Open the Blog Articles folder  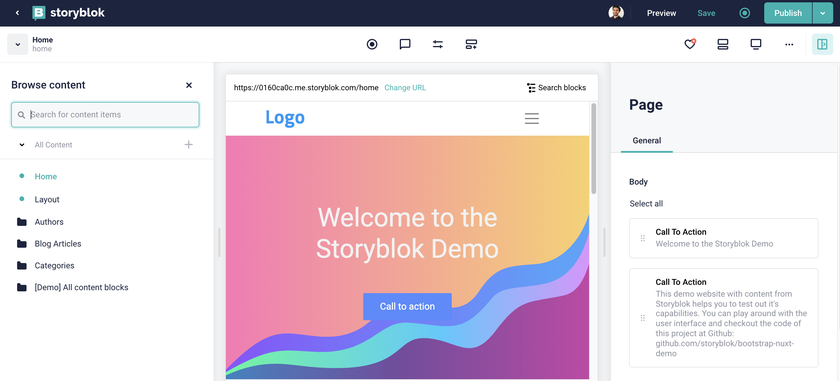tap(58, 244)
